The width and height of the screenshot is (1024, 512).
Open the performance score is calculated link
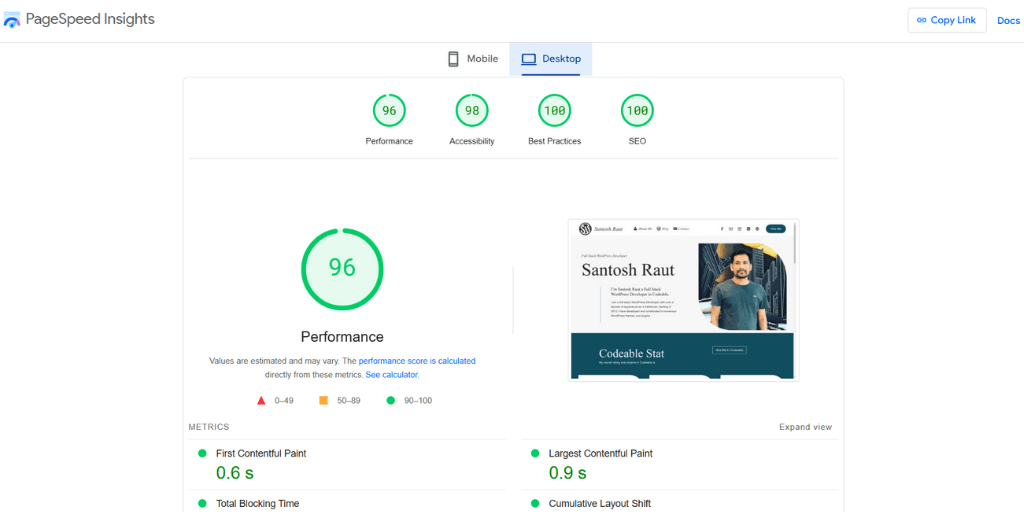point(417,360)
